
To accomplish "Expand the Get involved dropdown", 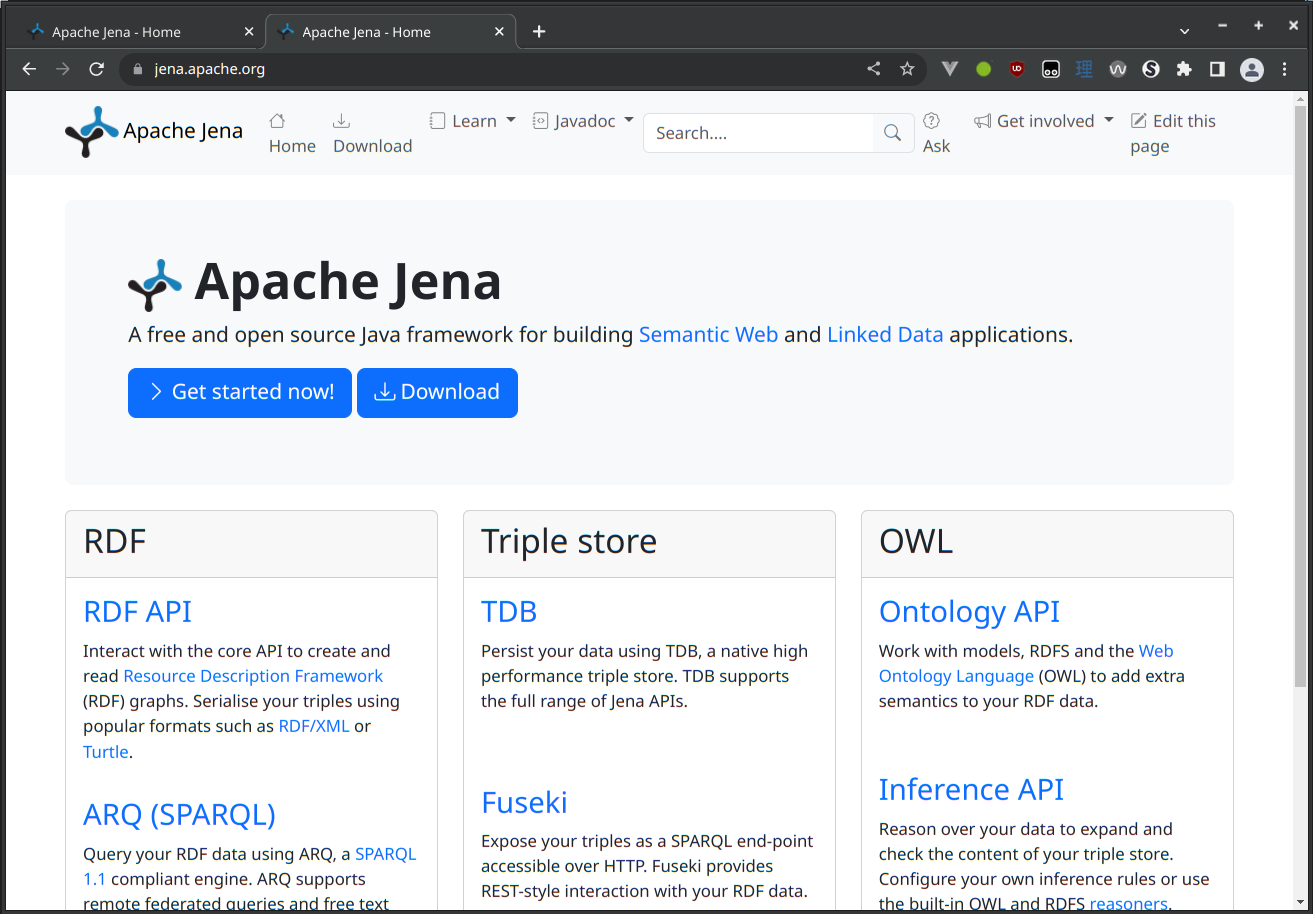I will 1044,121.
